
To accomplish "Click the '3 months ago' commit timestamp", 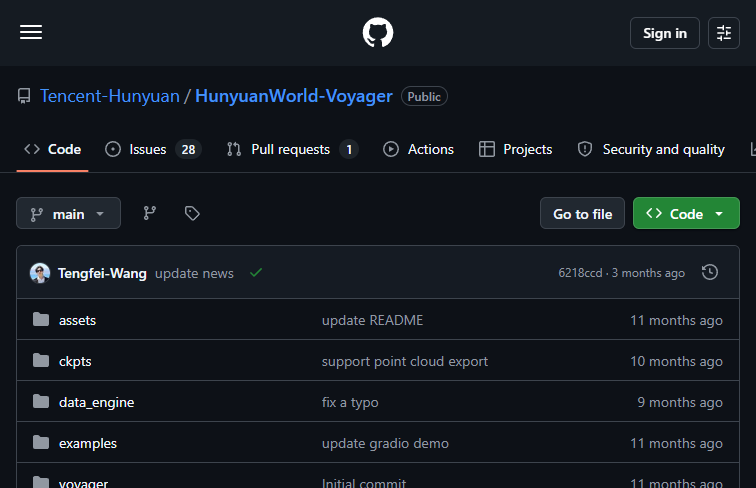I will [x=648, y=273].
